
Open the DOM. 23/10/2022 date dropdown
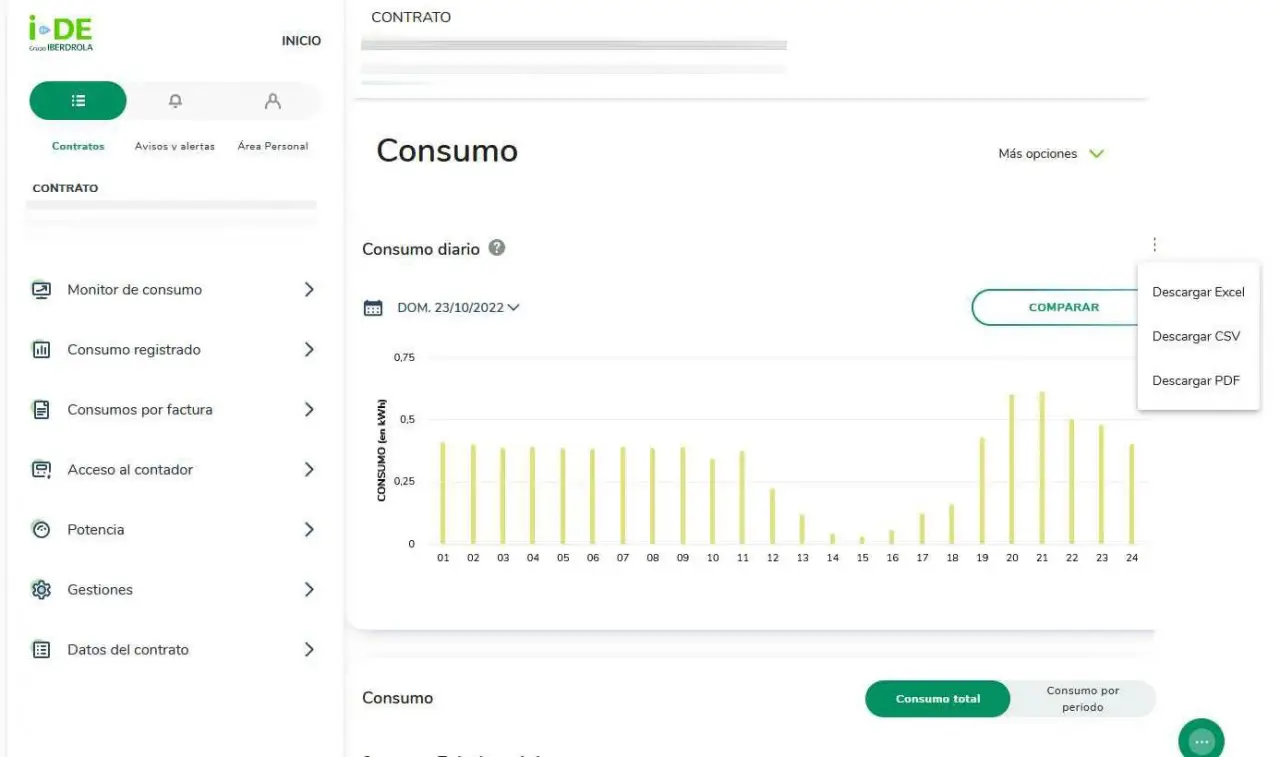click(458, 308)
